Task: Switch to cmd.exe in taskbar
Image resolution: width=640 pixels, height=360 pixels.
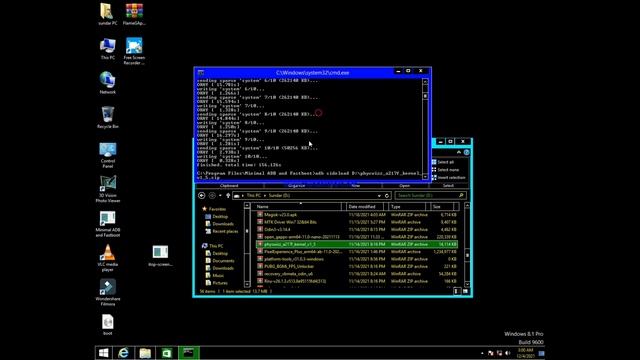Action: pyautogui.click(x=189, y=353)
